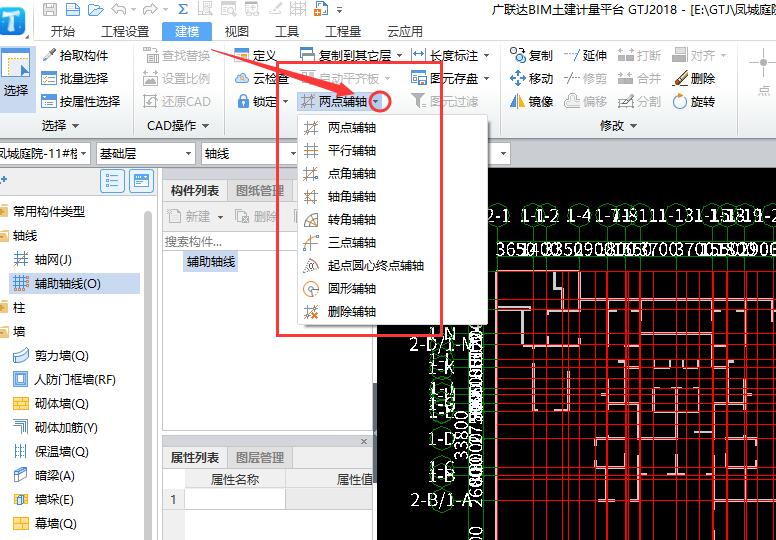Select 辅助轴线 item in component list
This screenshot has width=776, height=540.
pyautogui.click(x=211, y=262)
